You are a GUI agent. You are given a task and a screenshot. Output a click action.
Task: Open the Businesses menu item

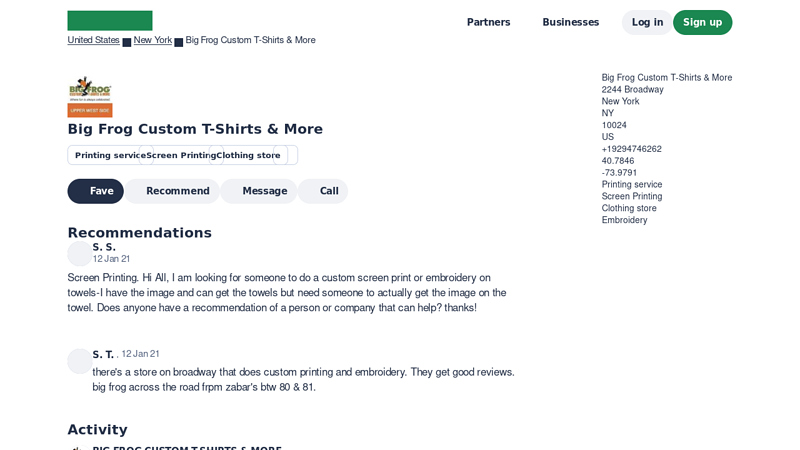point(571,22)
